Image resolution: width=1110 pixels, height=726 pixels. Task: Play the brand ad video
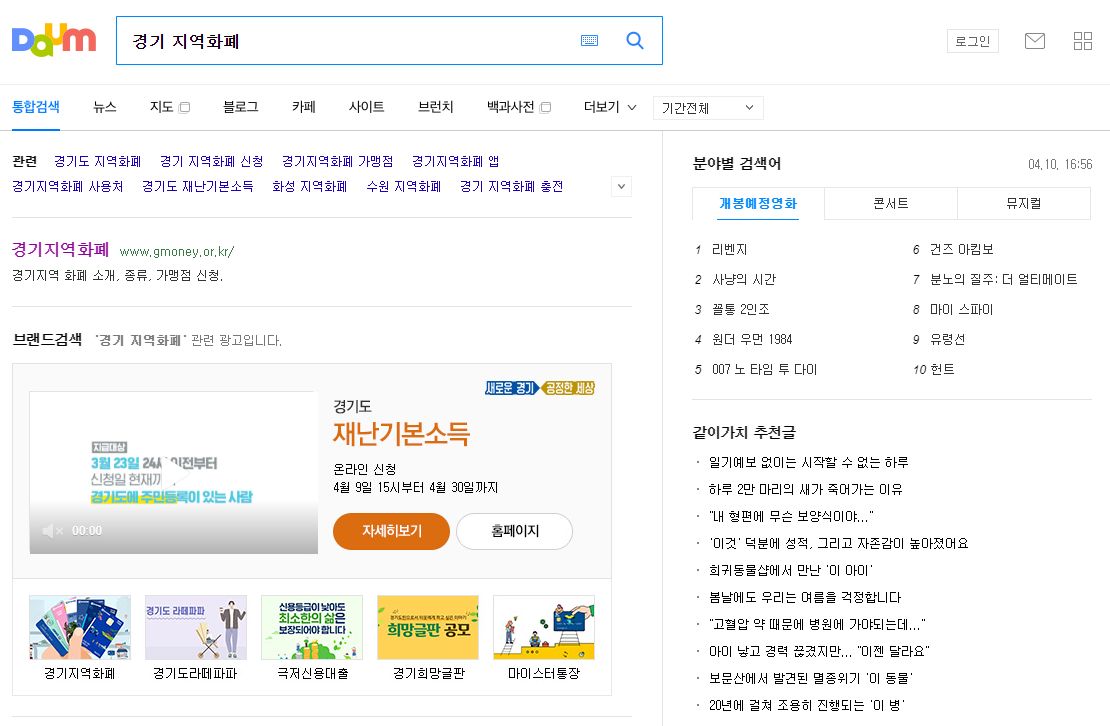click(173, 472)
